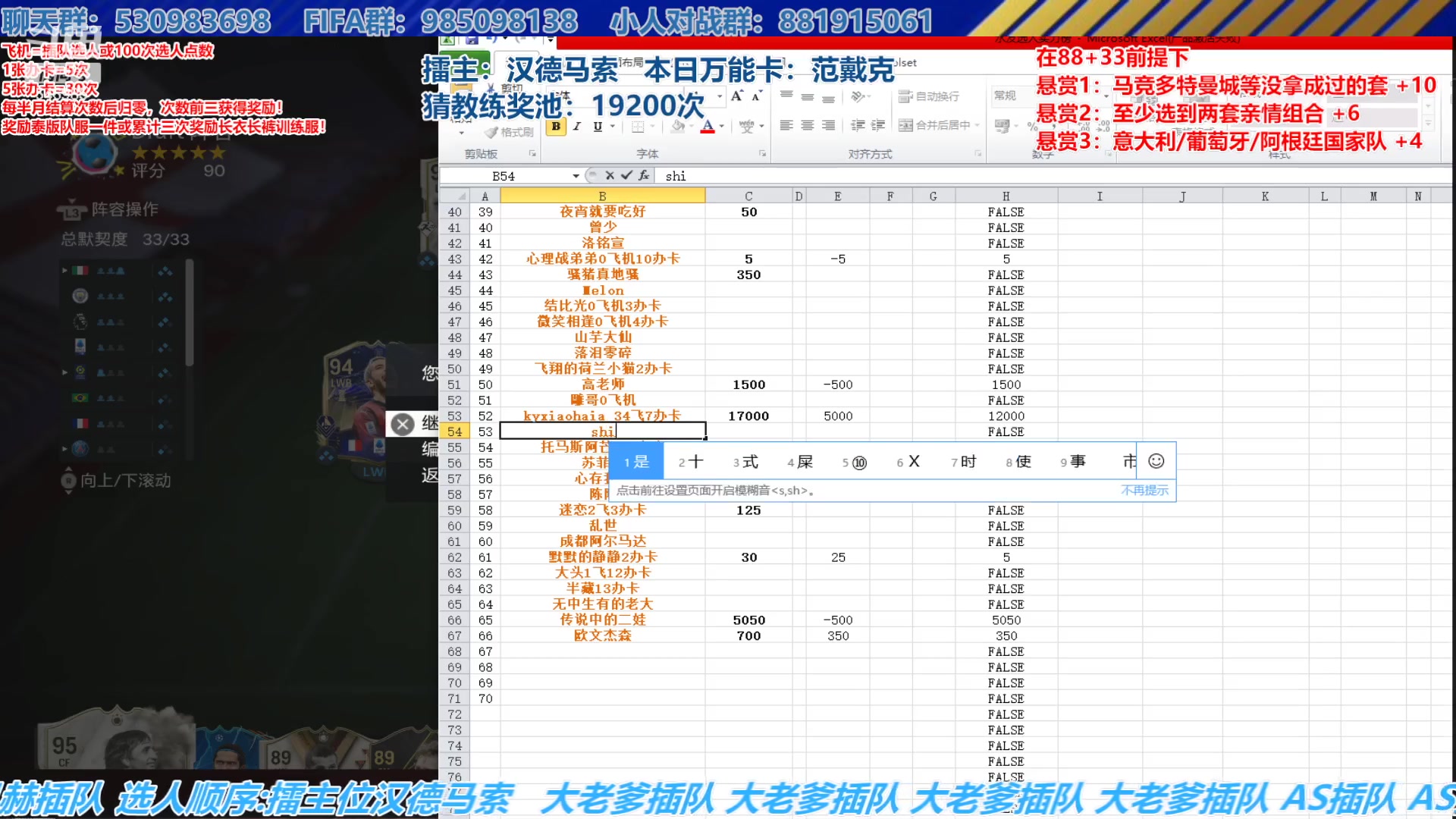Choose IME candidate 1 是
This screenshot has height=819, width=1456.
[x=636, y=462]
